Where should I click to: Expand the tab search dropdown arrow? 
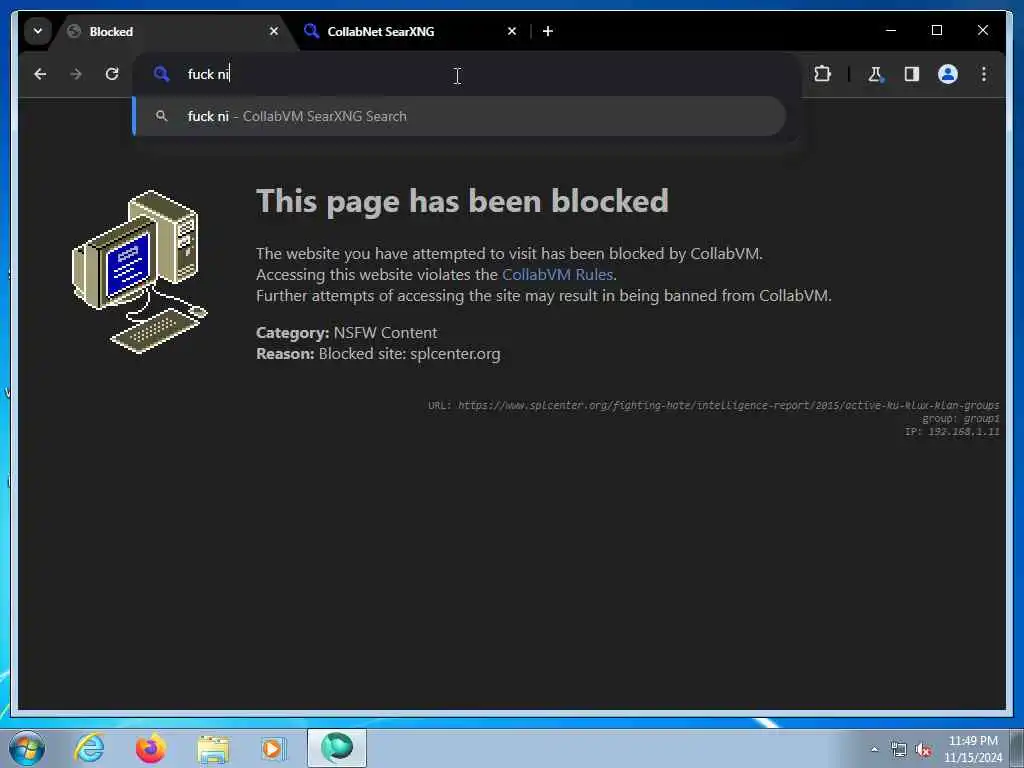point(38,31)
